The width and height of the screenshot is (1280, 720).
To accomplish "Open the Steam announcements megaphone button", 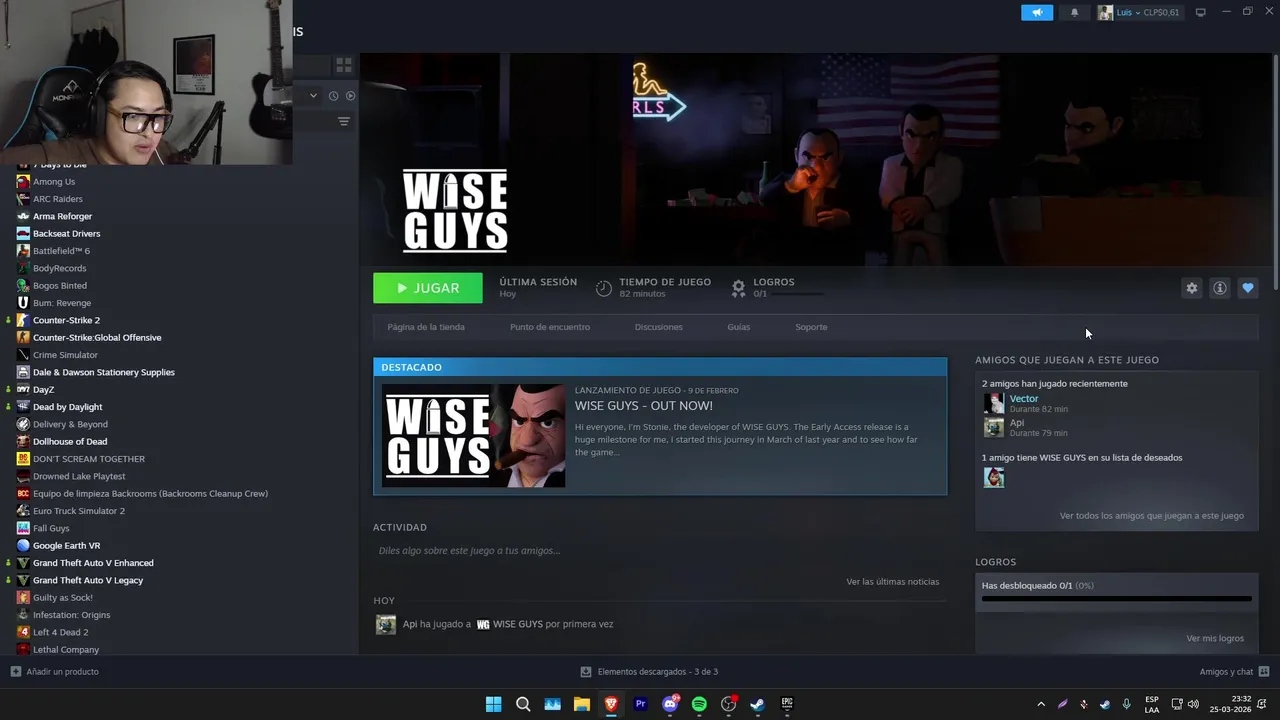I will (x=1037, y=12).
